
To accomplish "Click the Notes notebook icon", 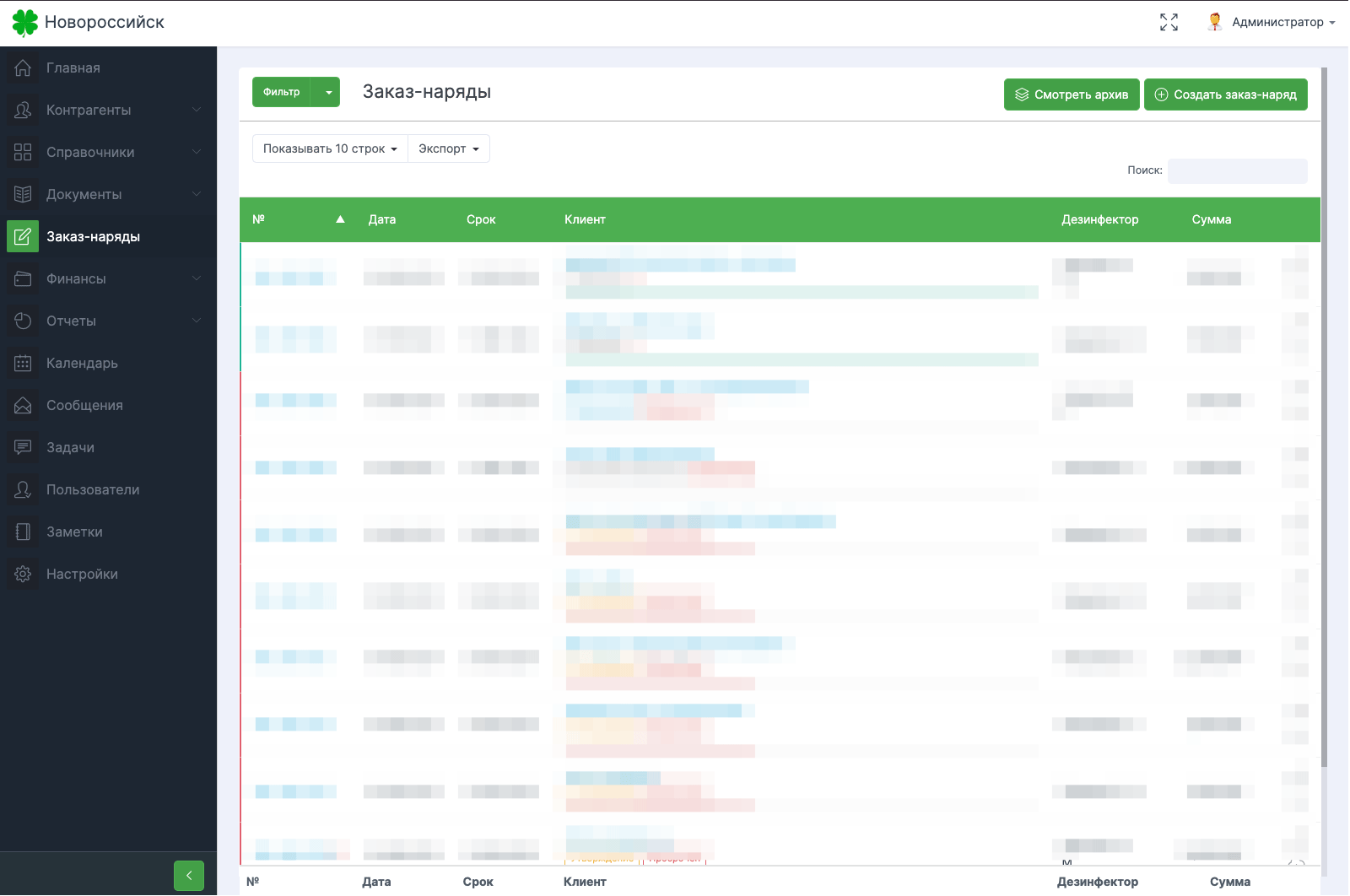I will tap(23, 532).
